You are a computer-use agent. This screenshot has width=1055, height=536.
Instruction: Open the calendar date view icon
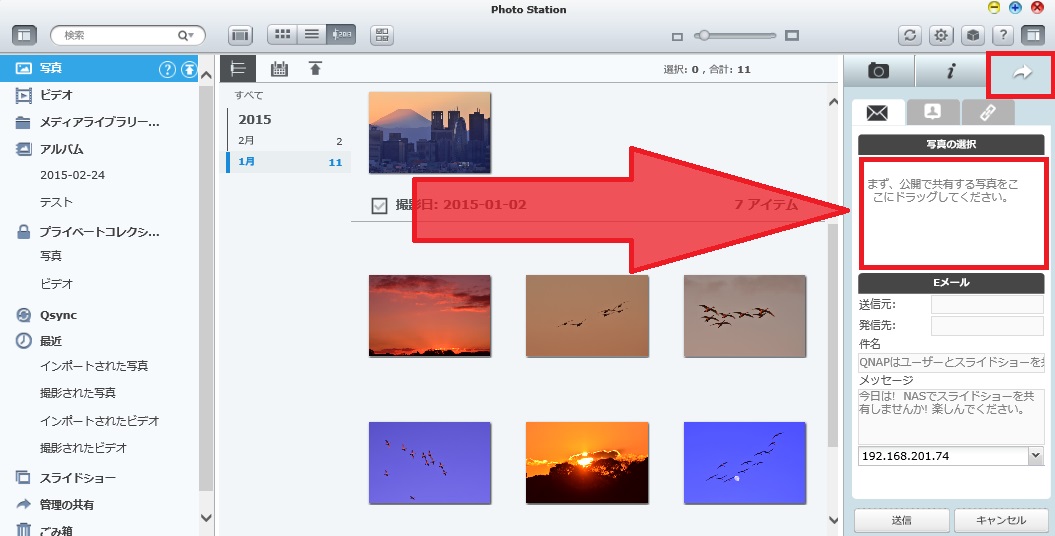[x=279, y=69]
